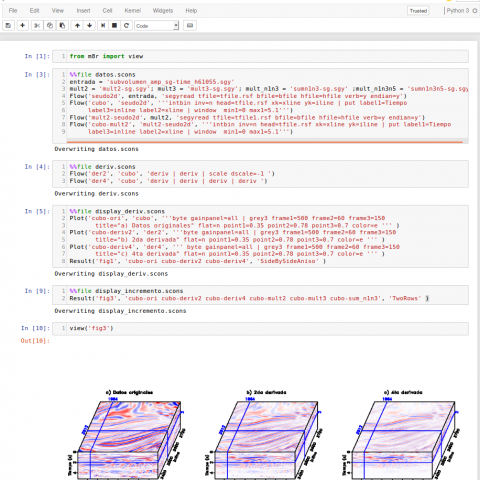Move selected cell up arrow

tap(77, 26)
